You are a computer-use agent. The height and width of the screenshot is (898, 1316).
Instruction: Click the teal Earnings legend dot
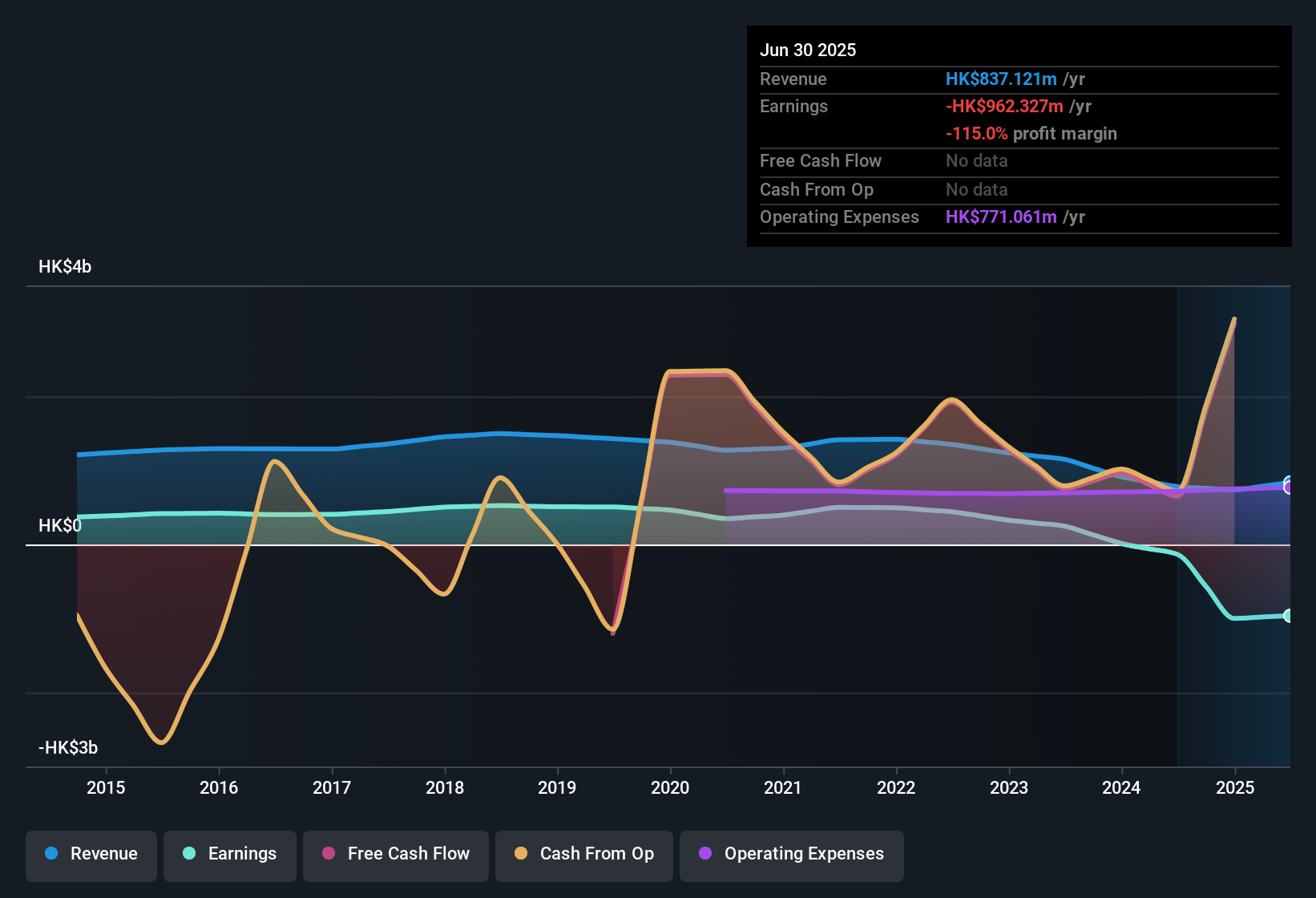(189, 853)
